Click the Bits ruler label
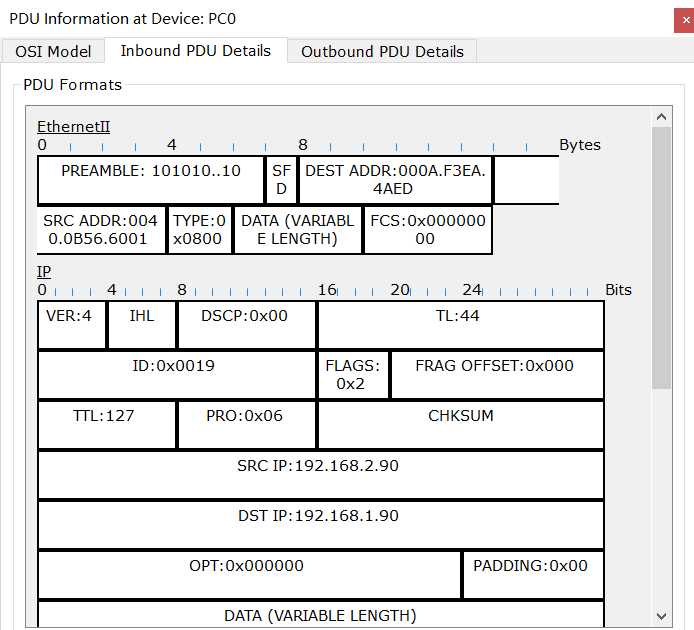 pos(618,290)
